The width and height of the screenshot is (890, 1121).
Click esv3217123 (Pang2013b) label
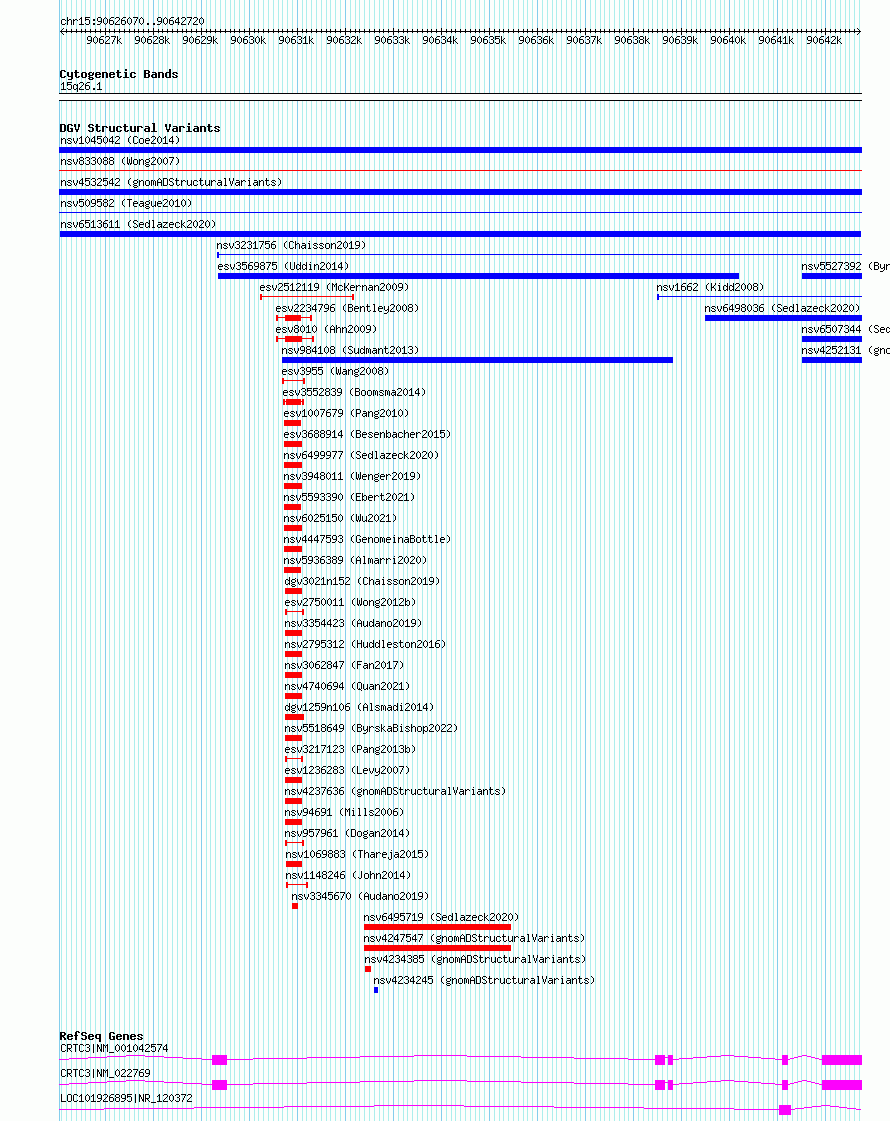point(350,749)
